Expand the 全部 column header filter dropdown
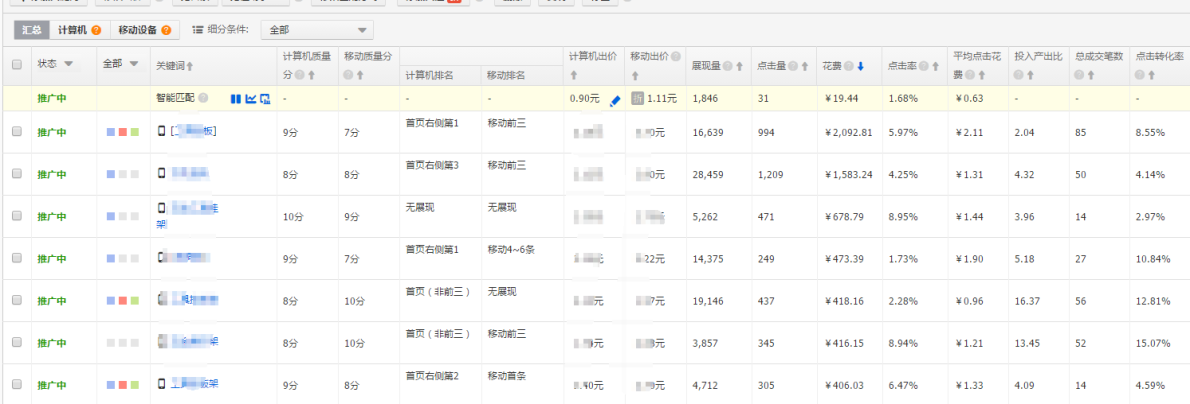The height and width of the screenshot is (404, 1190). pyautogui.click(x=134, y=65)
